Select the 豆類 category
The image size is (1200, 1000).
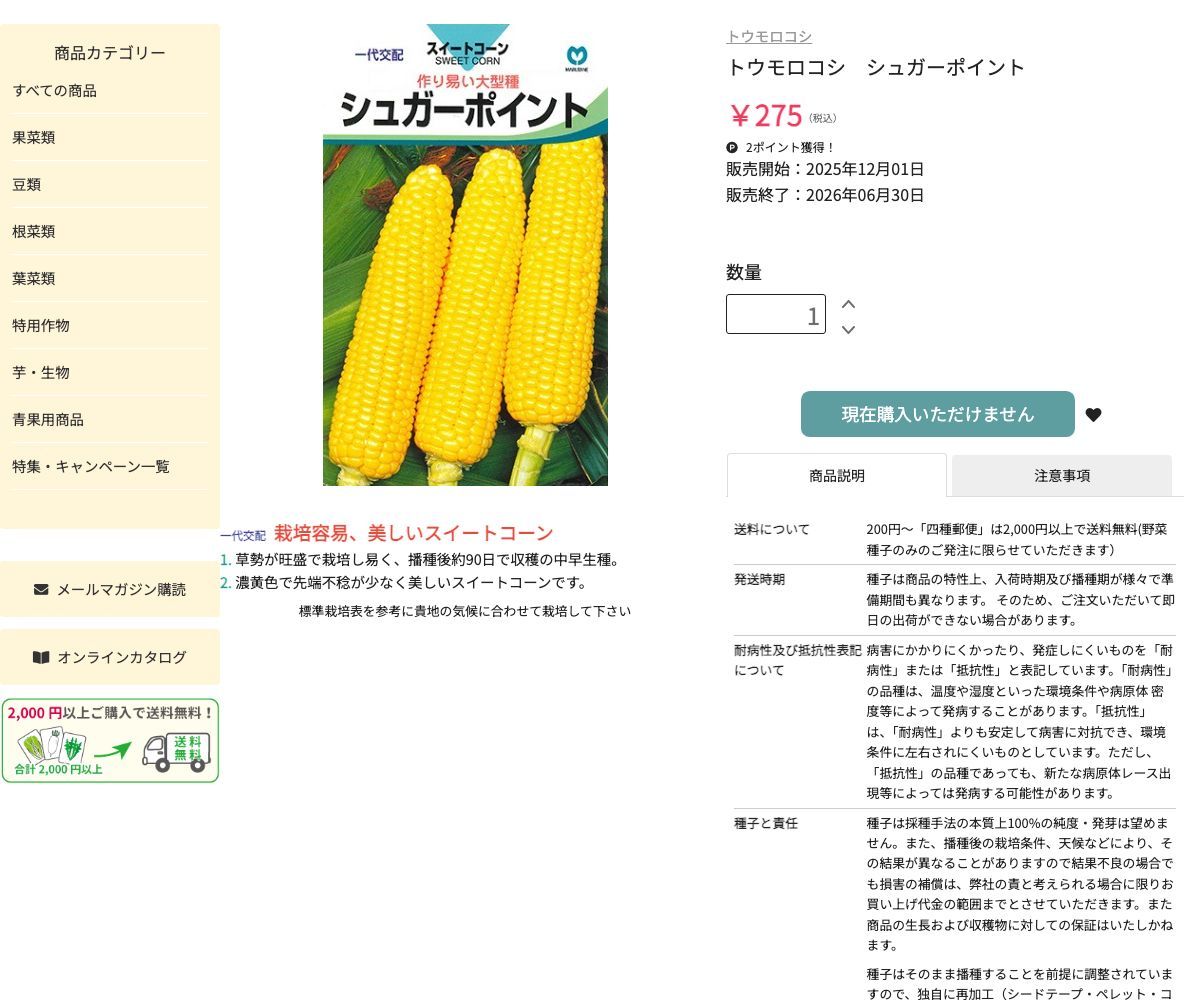click(x=27, y=185)
